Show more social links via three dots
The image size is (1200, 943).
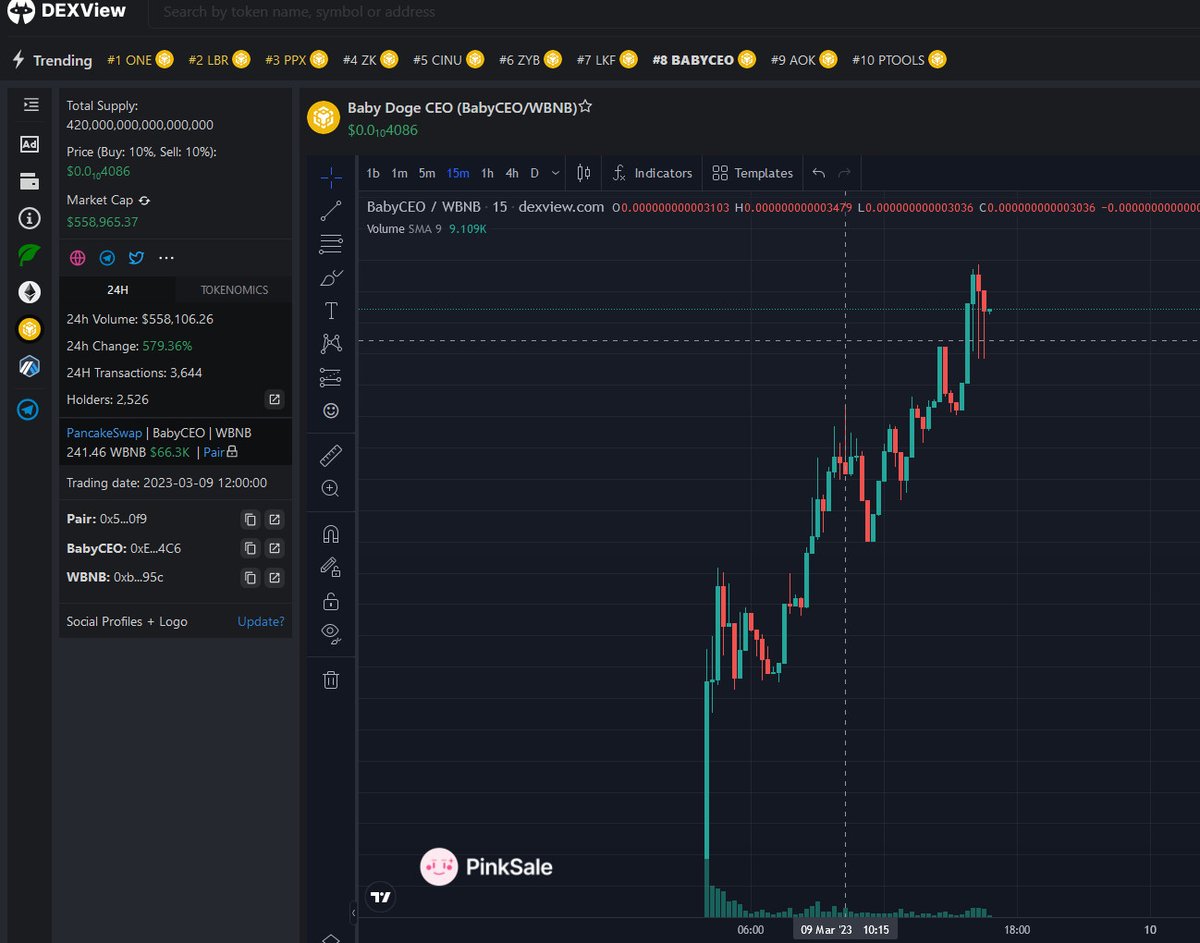coord(166,258)
